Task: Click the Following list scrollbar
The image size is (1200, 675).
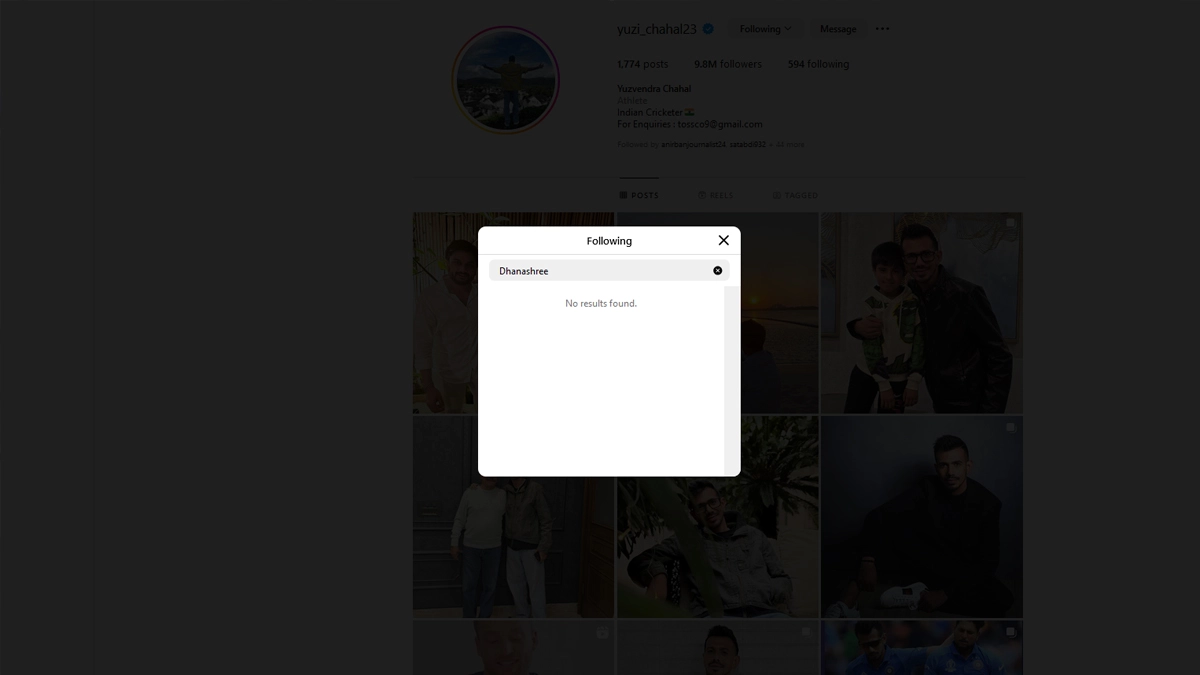Action: tap(731, 380)
